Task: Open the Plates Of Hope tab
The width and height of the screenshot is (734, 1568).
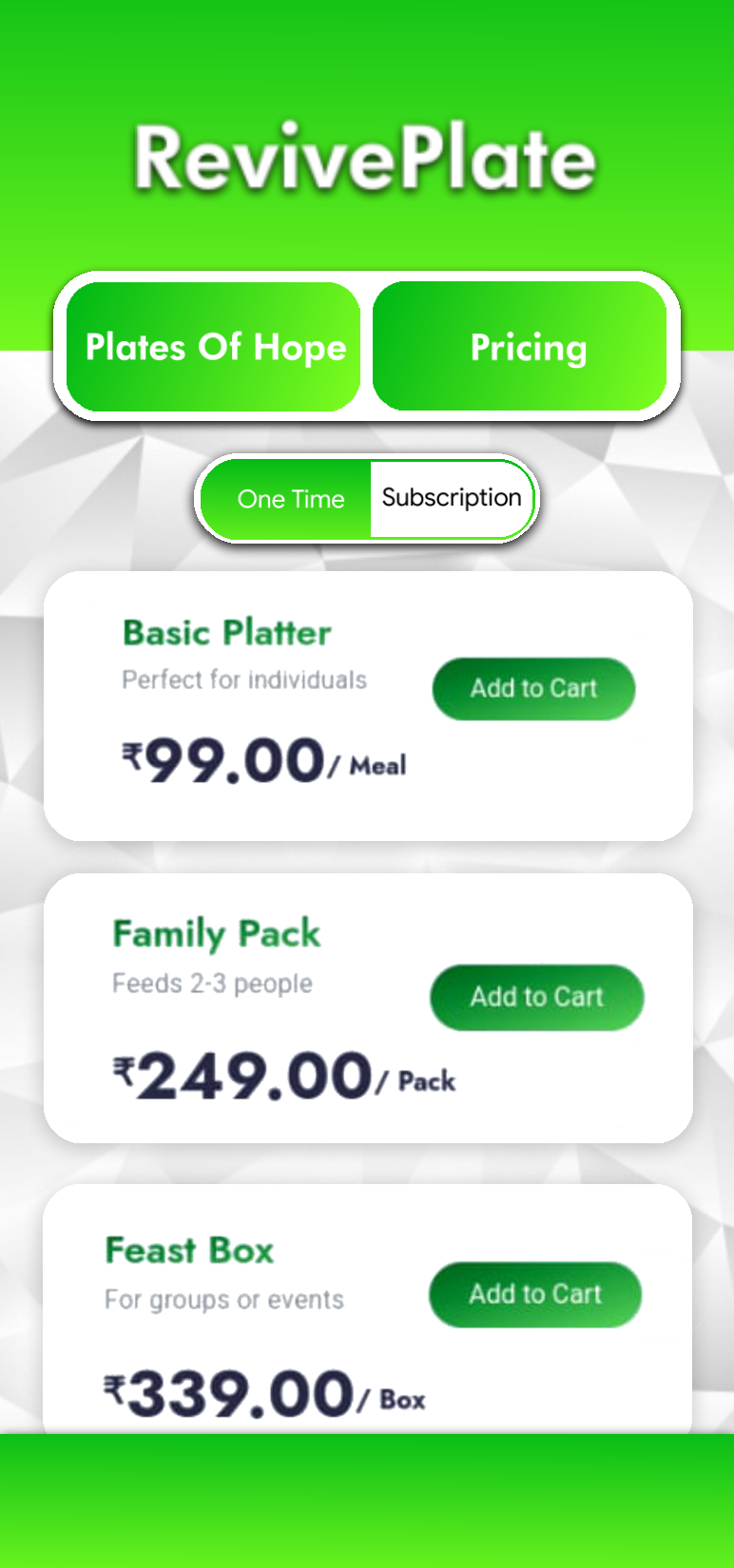Action: [x=214, y=347]
